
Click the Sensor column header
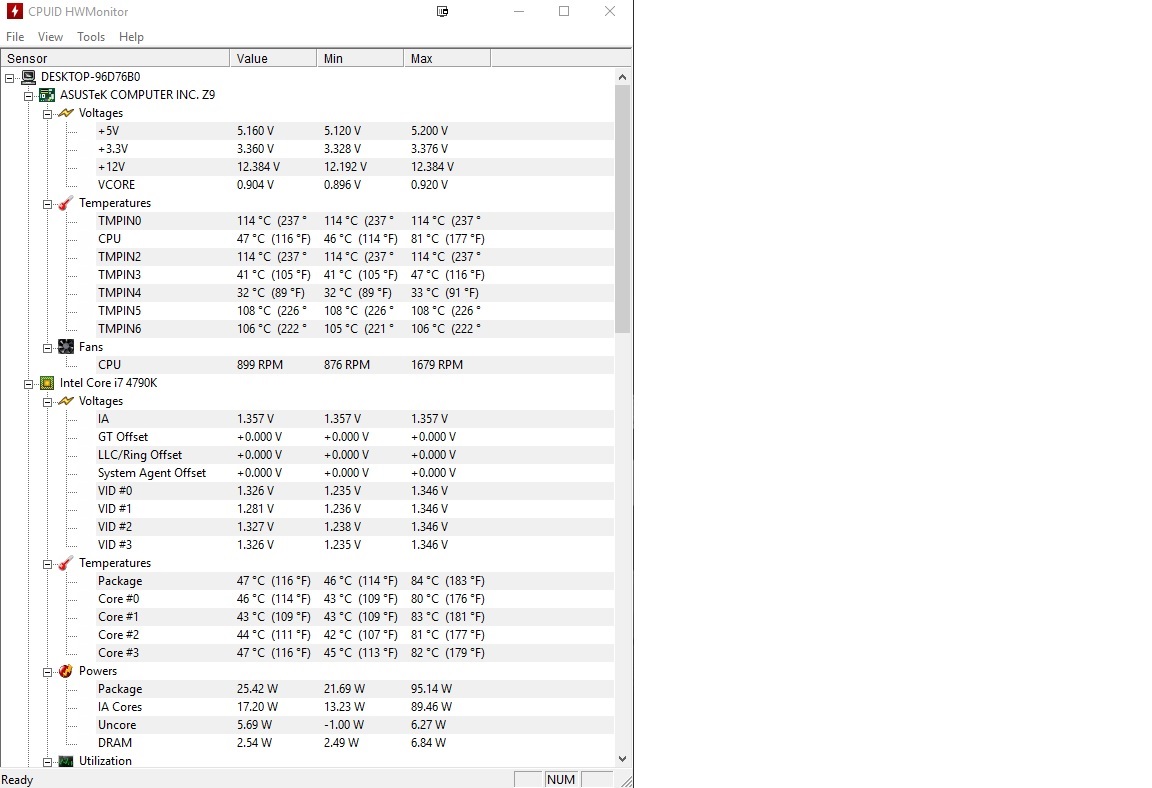115,58
